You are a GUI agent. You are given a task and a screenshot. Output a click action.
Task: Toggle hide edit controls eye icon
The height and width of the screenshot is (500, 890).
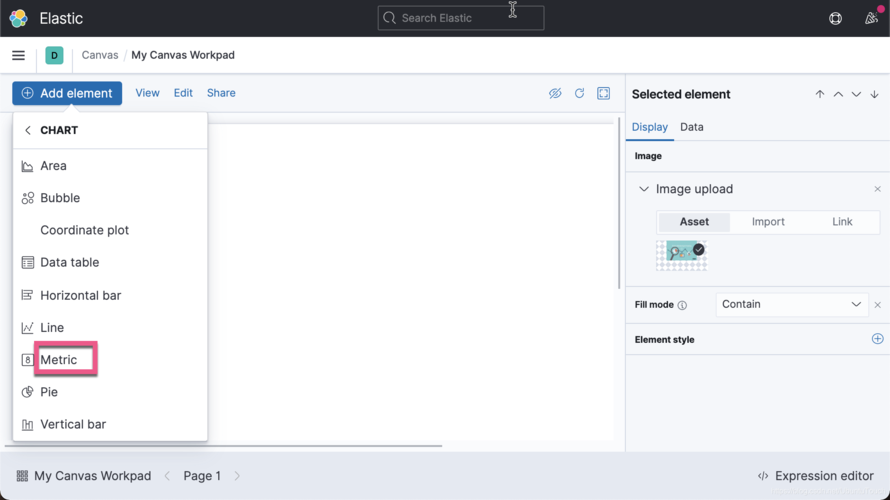click(555, 93)
